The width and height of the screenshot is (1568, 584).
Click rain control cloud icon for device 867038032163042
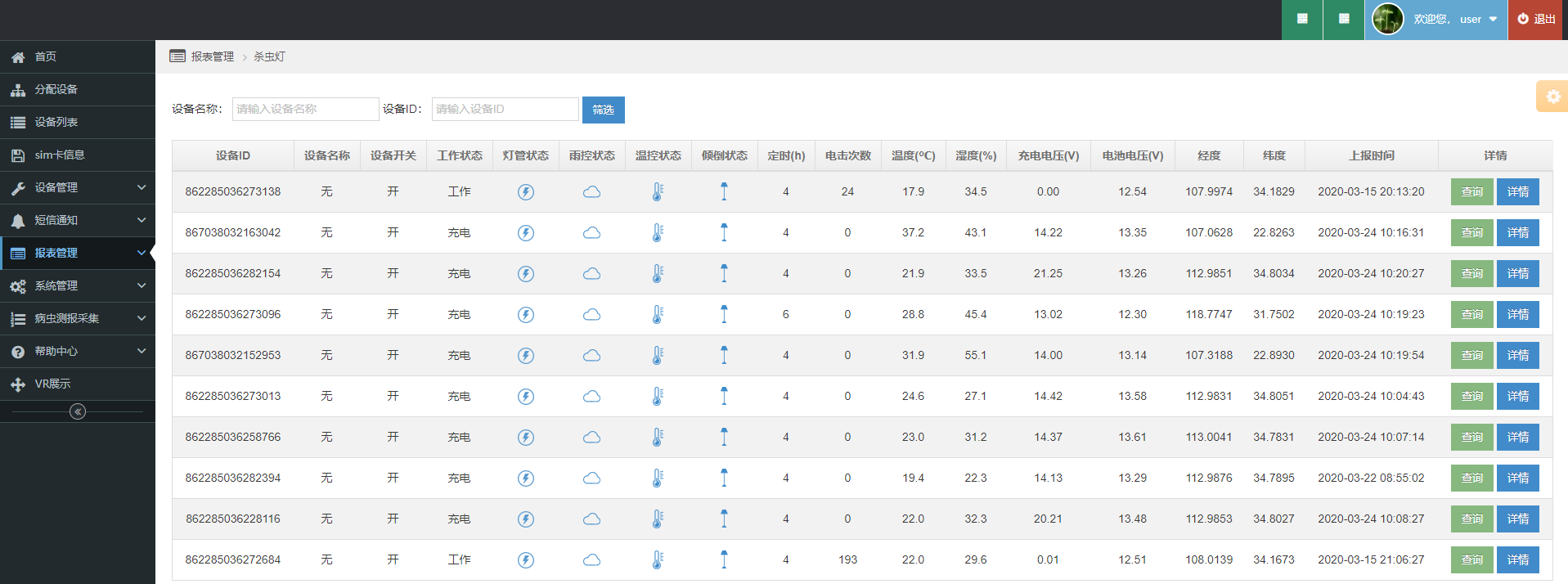pyautogui.click(x=591, y=233)
